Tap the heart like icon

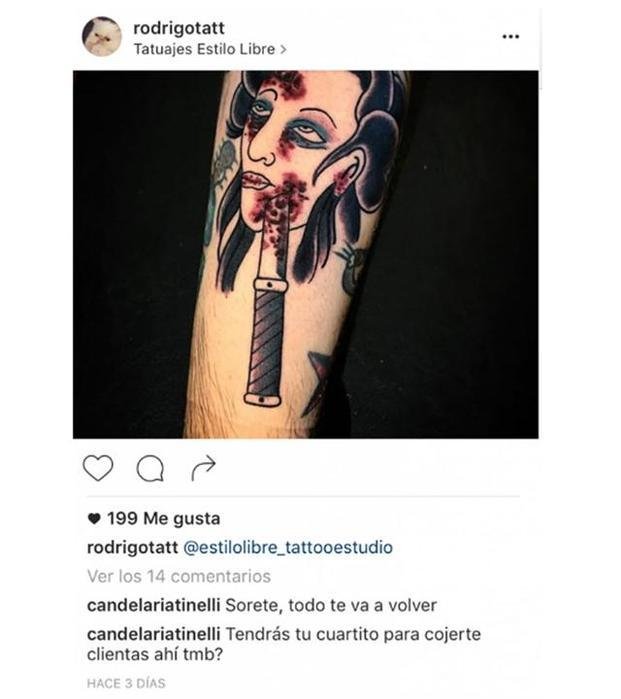pos(98,468)
